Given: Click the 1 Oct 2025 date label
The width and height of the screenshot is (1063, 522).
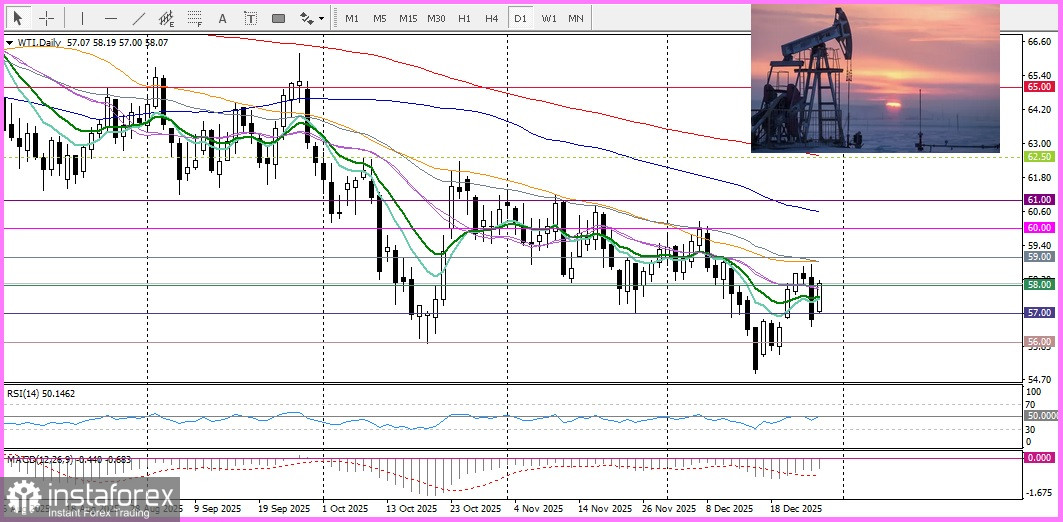Looking at the screenshot, I should click(x=345, y=508).
